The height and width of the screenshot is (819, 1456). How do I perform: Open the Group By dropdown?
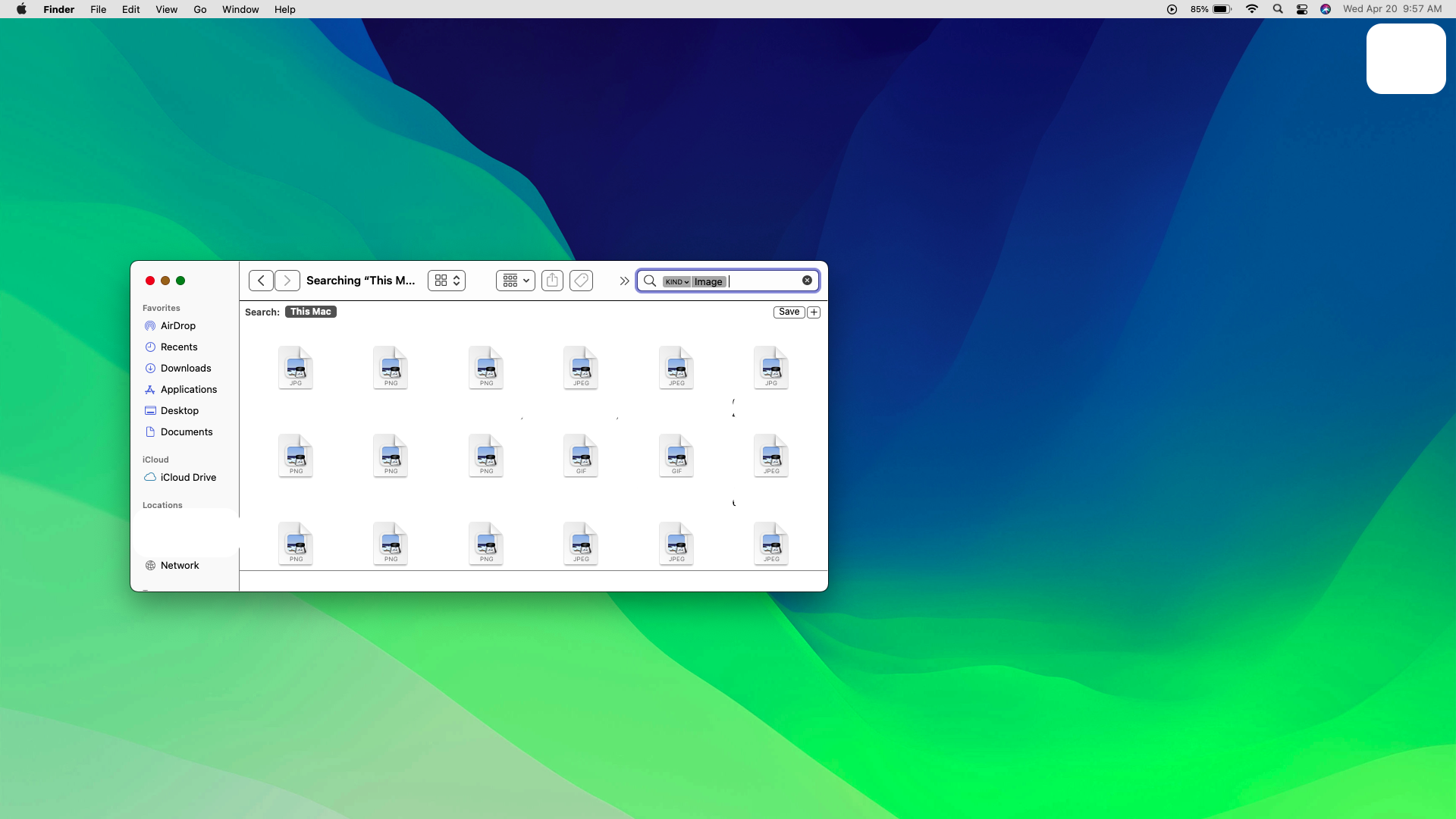click(x=516, y=281)
